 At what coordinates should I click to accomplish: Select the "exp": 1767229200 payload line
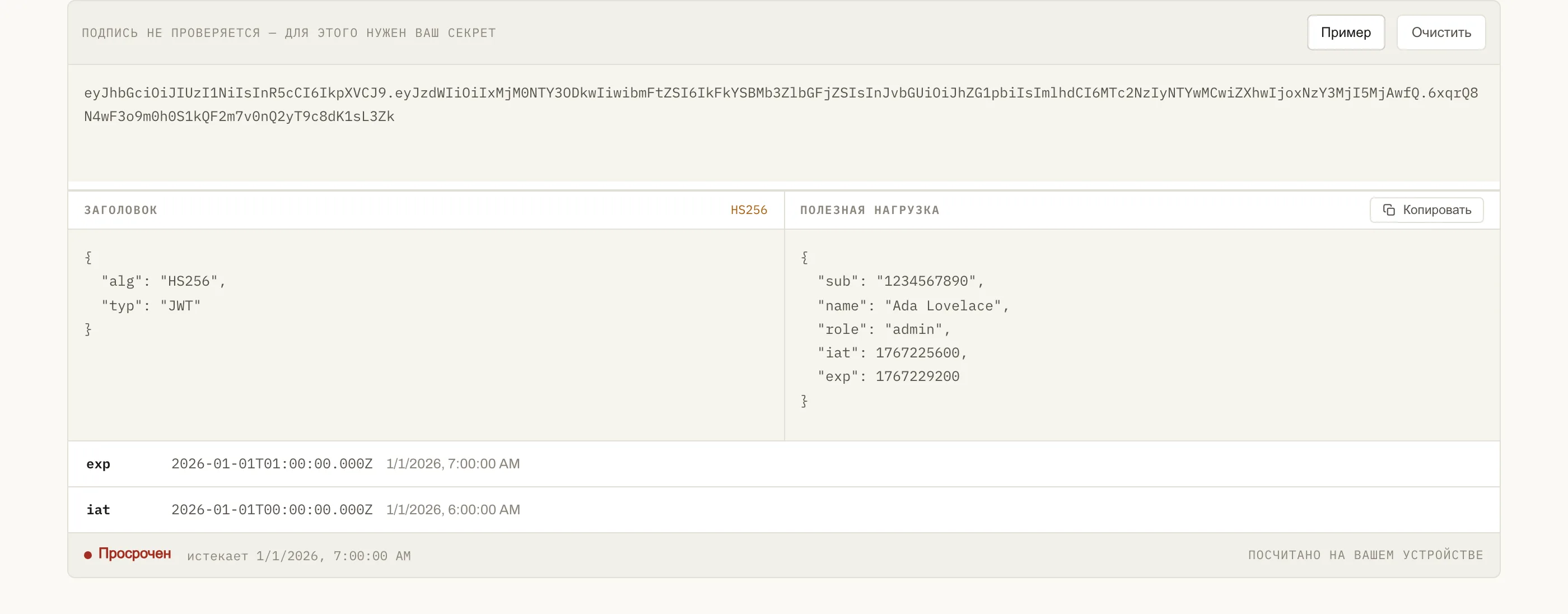888,376
